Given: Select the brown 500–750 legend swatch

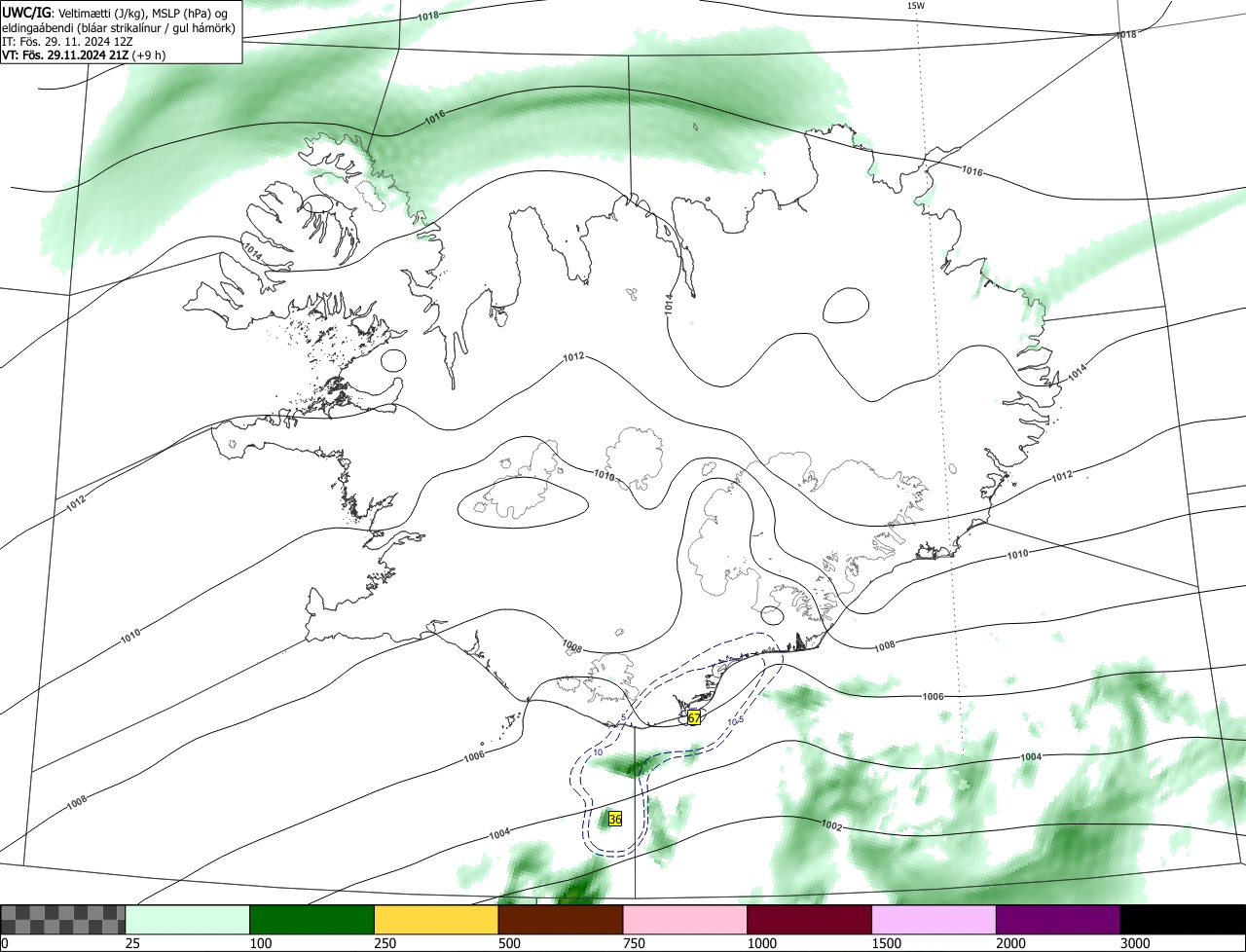Looking at the screenshot, I should tap(561, 920).
